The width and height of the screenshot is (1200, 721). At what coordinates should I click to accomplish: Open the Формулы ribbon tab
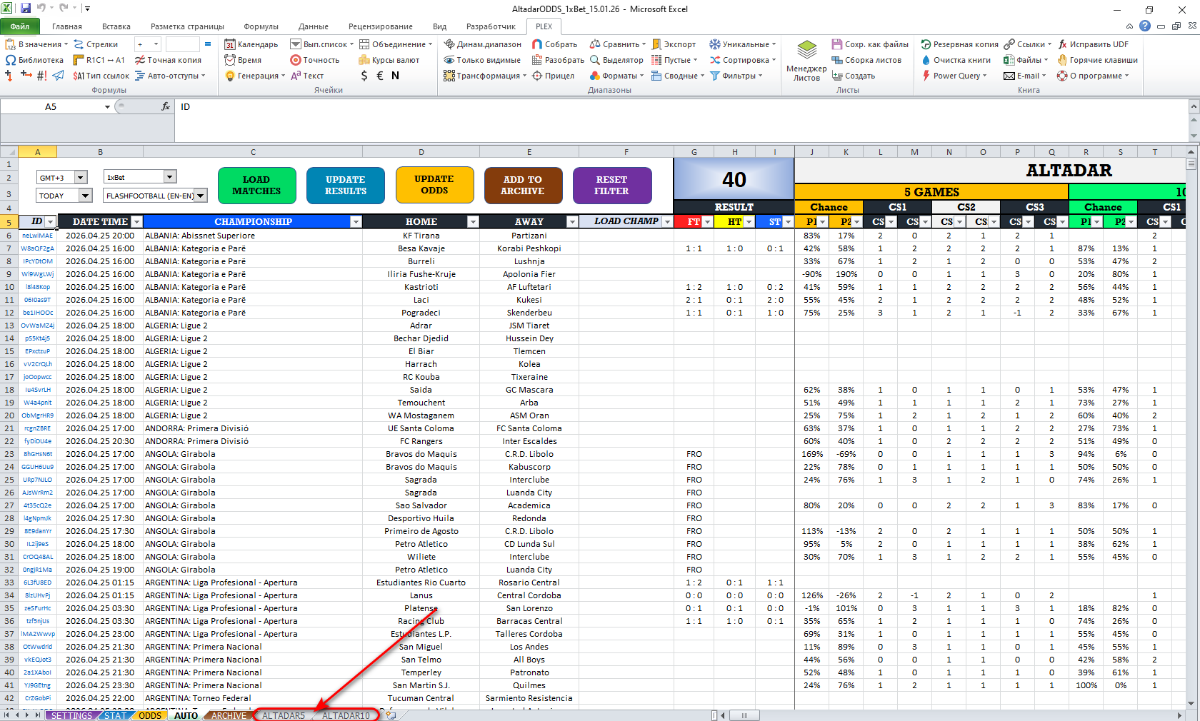(x=261, y=27)
